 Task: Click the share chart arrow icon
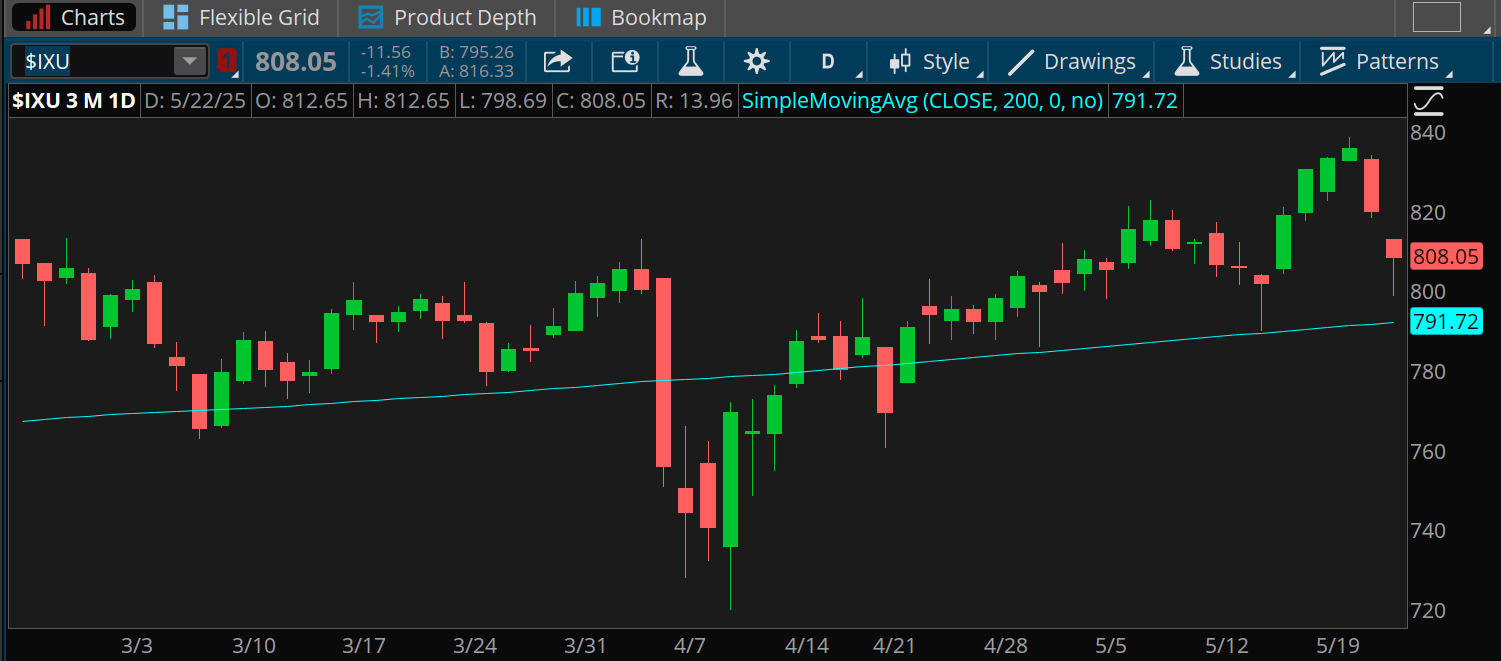tap(557, 61)
